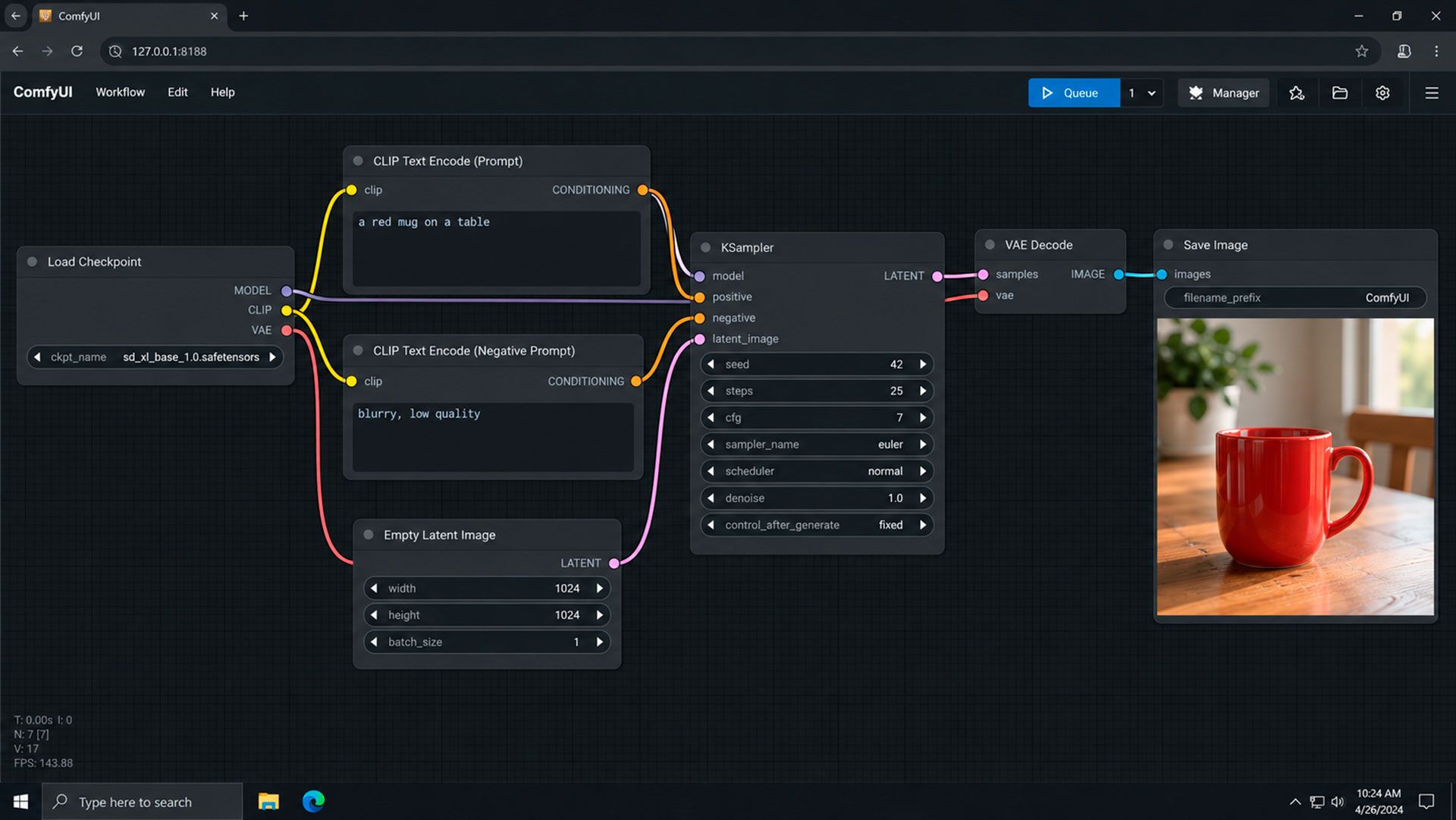The image size is (1456, 820).
Task: Bookmark this page with the star icon
Action: (x=1362, y=51)
